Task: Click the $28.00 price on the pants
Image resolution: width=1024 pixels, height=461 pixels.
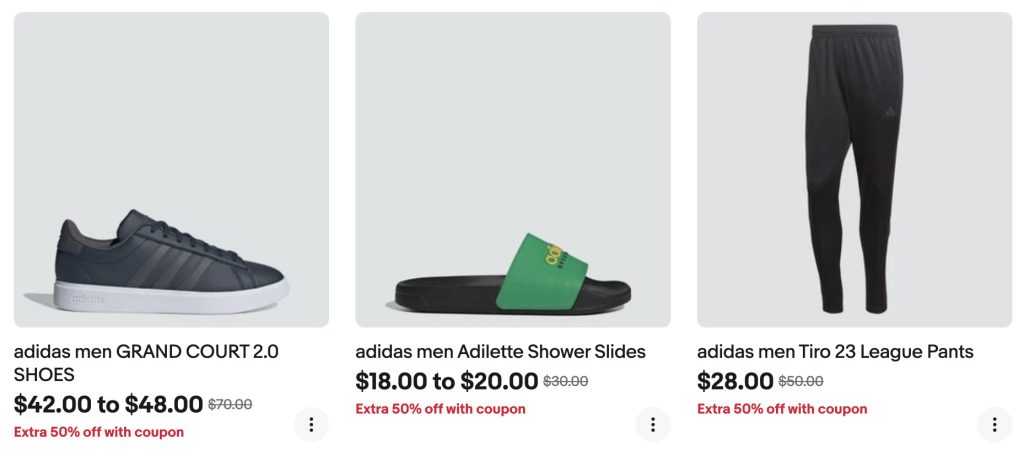Action: pyautogui.click(x=735, y=381)
